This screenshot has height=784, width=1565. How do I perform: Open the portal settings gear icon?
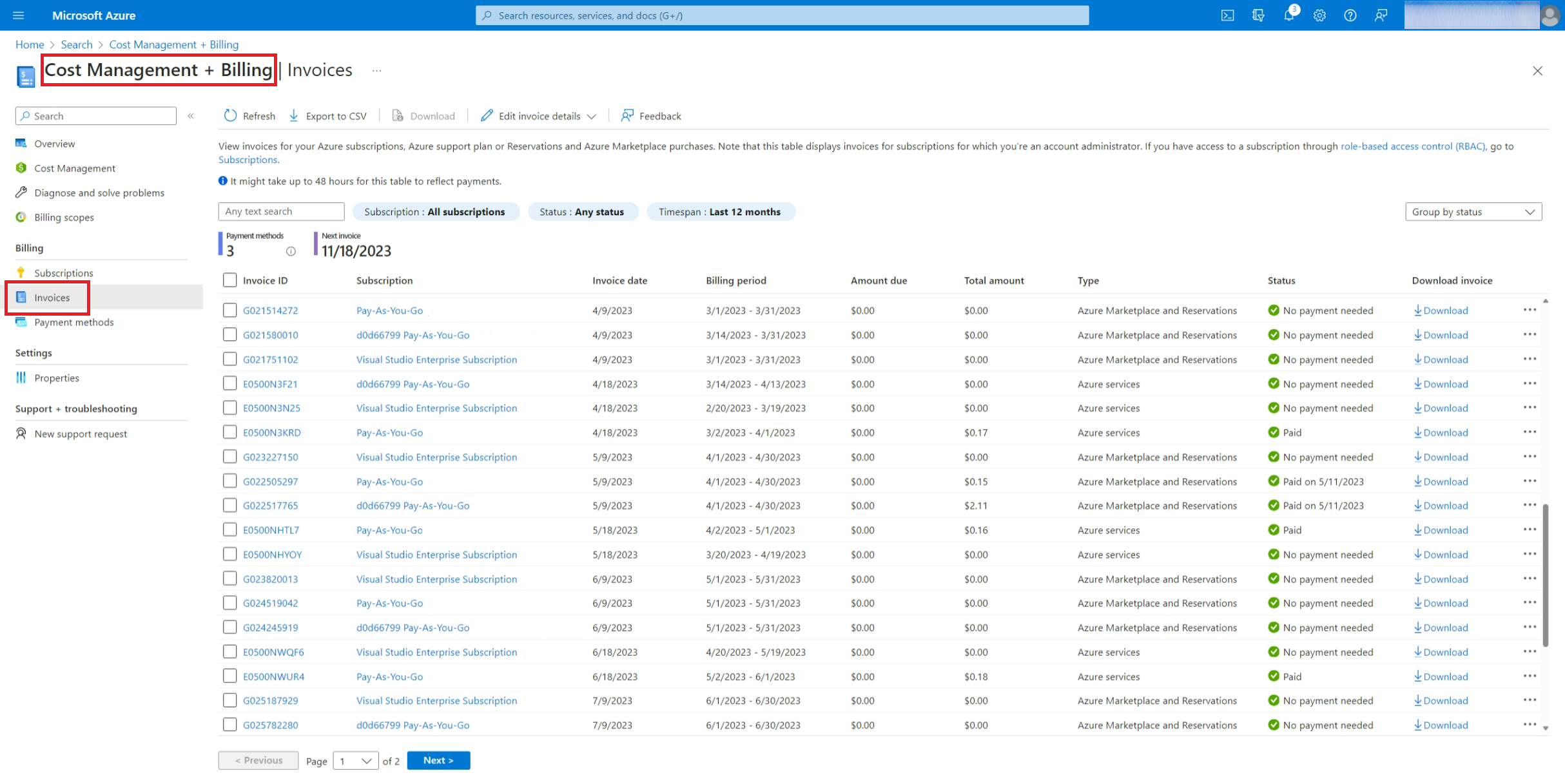[x=1319, y=15]
